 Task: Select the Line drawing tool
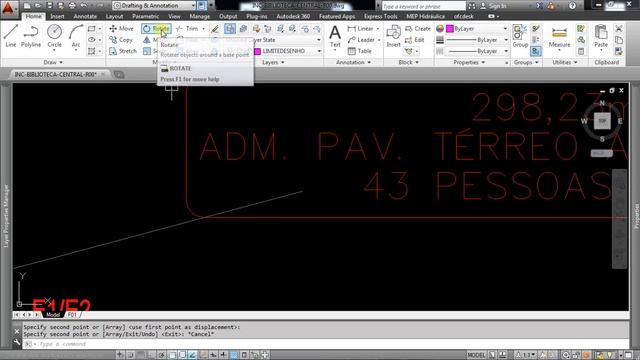point(11,36)
